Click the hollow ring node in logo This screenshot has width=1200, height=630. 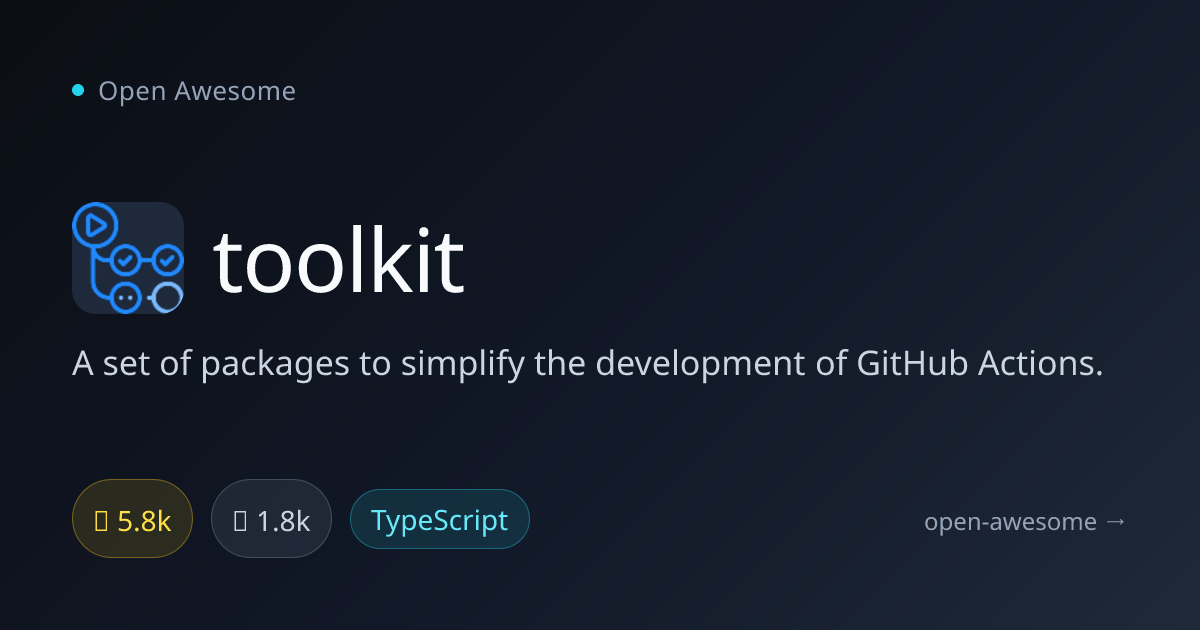click(167, 297)
